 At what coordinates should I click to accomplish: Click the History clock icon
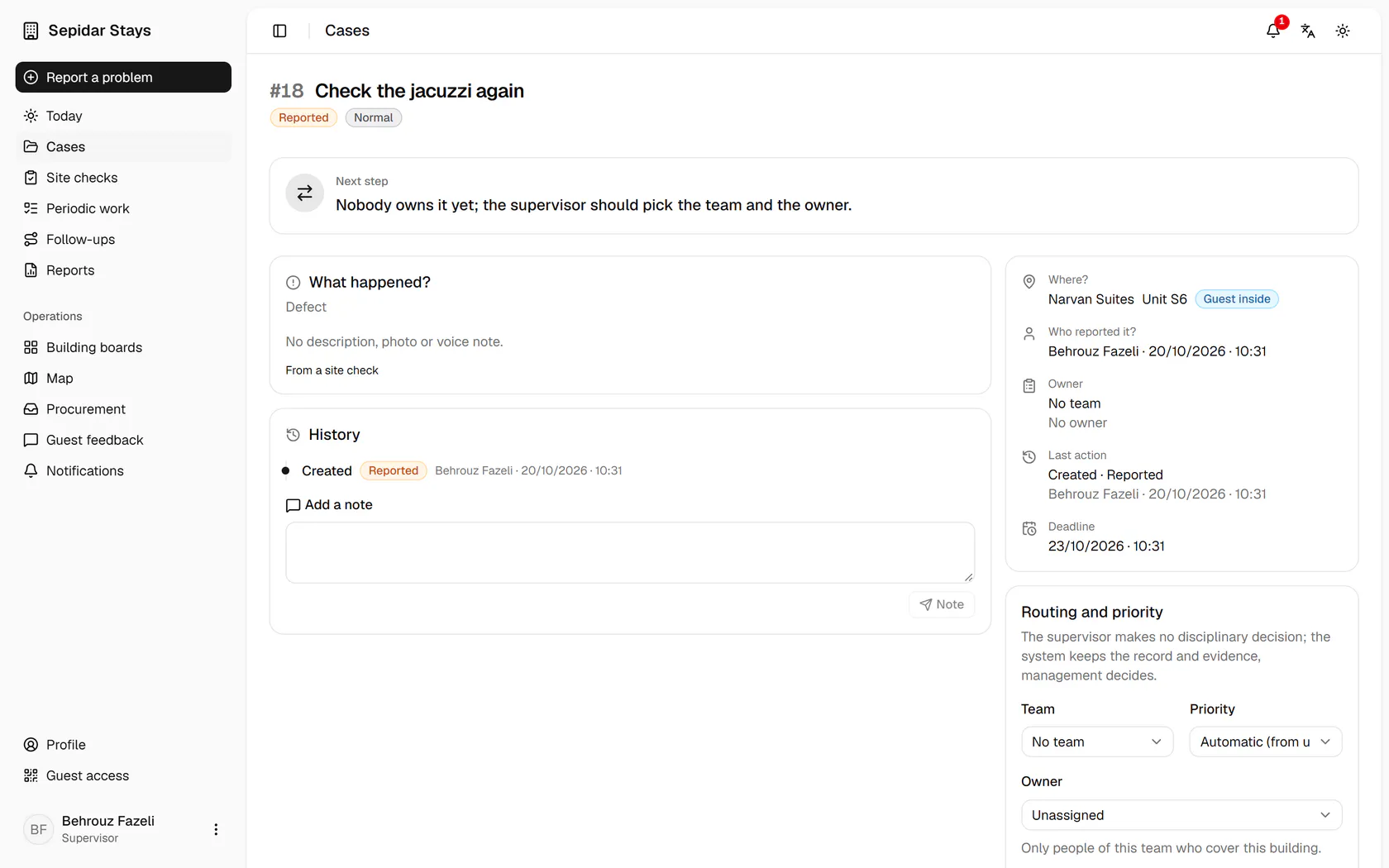pos(293,435)
